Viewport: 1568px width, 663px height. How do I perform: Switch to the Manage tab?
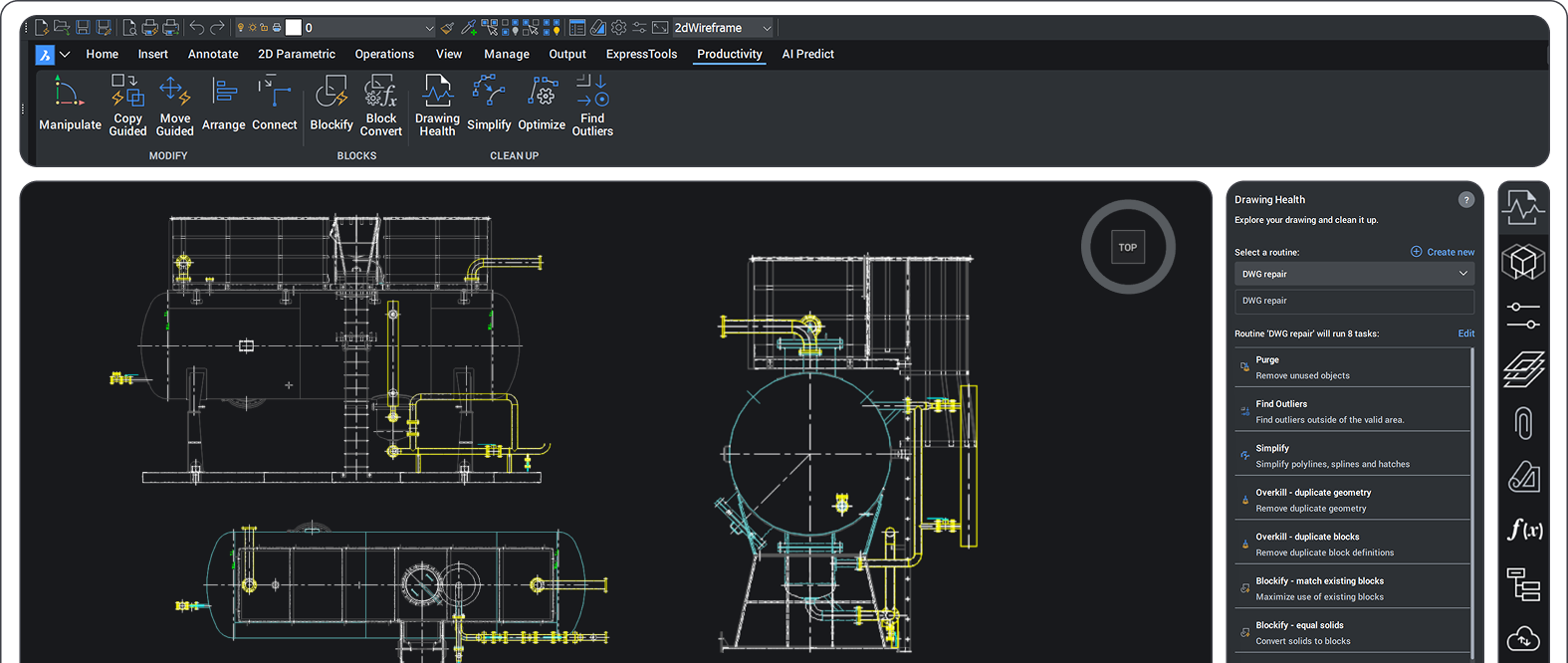(x=507, y=55)
